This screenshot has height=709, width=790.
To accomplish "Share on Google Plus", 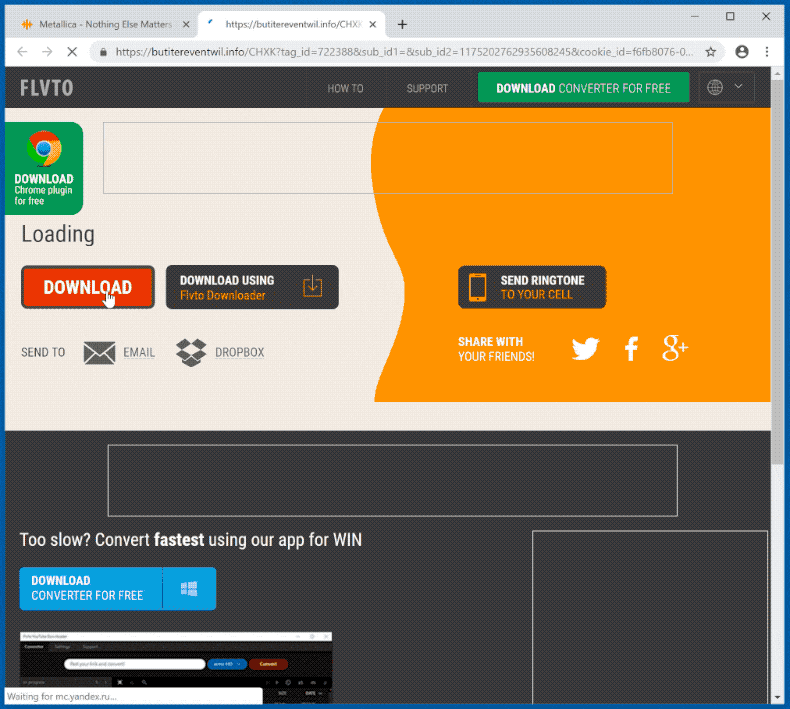I will point(675,348).
